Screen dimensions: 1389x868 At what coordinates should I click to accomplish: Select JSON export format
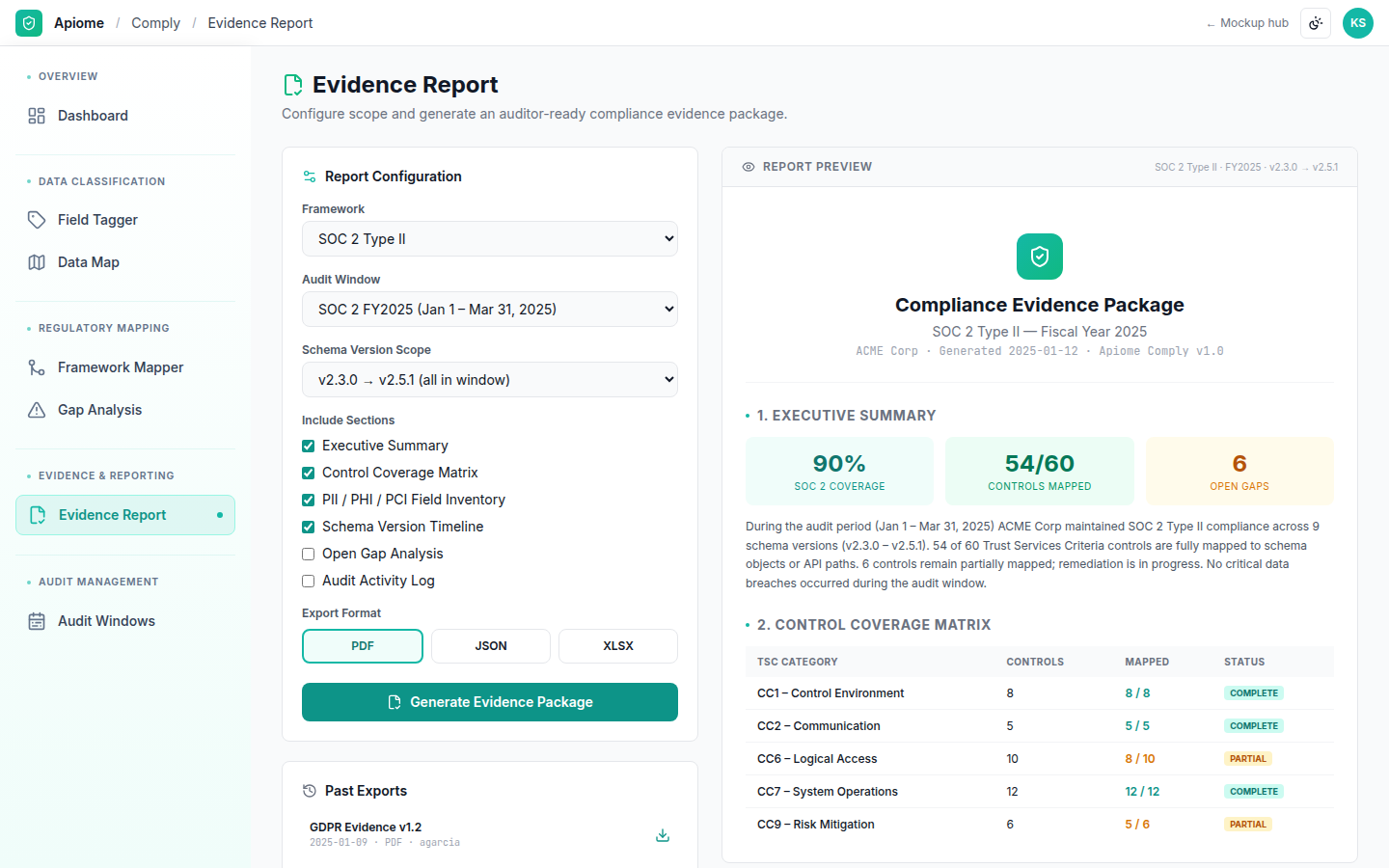coord(491,646)
